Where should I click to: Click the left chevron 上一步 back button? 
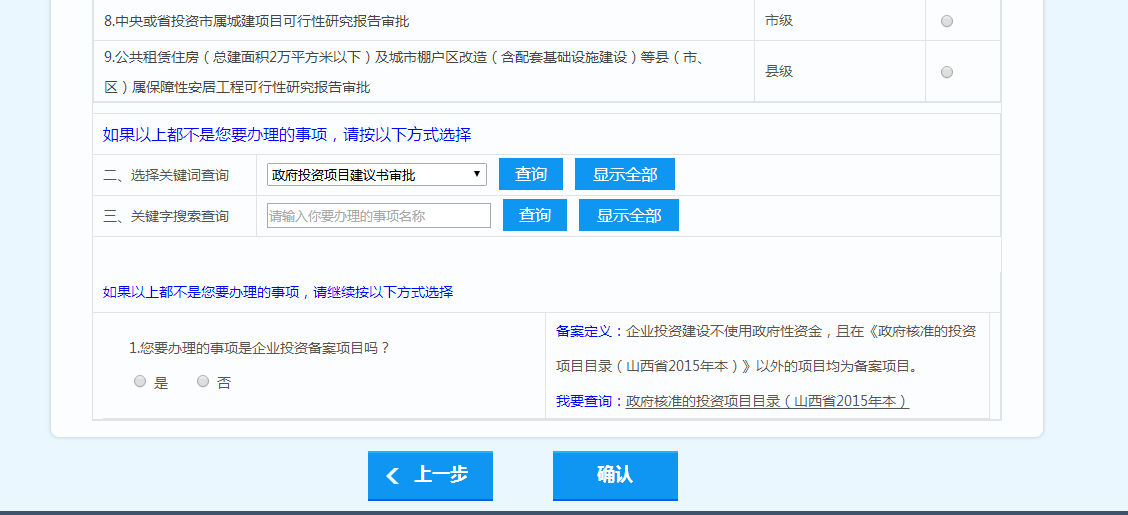tap(430, 475)
